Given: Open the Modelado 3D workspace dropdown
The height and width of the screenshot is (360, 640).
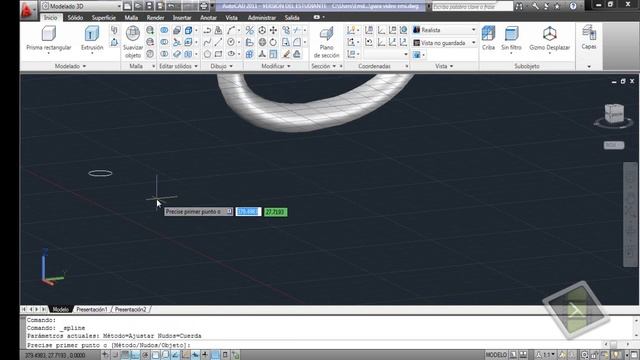Looking at the screenshot, I should click(x=82, y=6).
